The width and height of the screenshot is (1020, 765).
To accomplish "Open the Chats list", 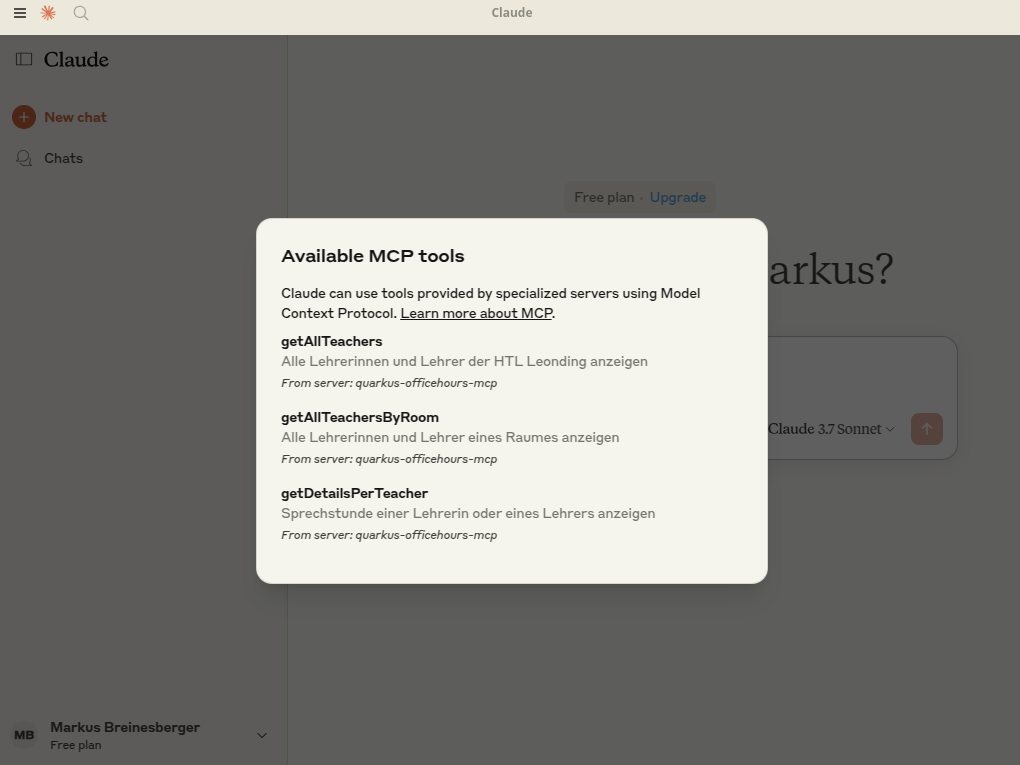I will (63, 158).
